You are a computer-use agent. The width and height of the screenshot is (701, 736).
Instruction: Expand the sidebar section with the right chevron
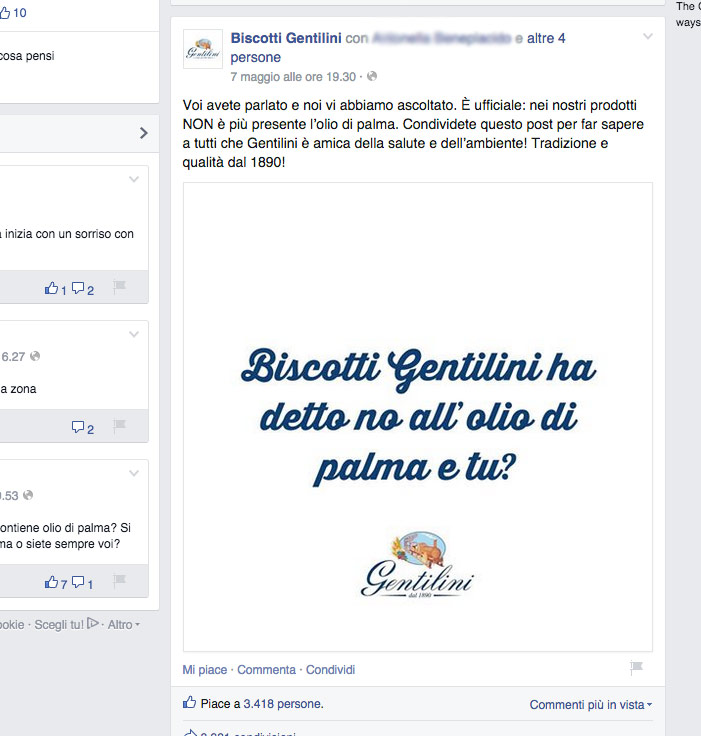pos(143,133)
